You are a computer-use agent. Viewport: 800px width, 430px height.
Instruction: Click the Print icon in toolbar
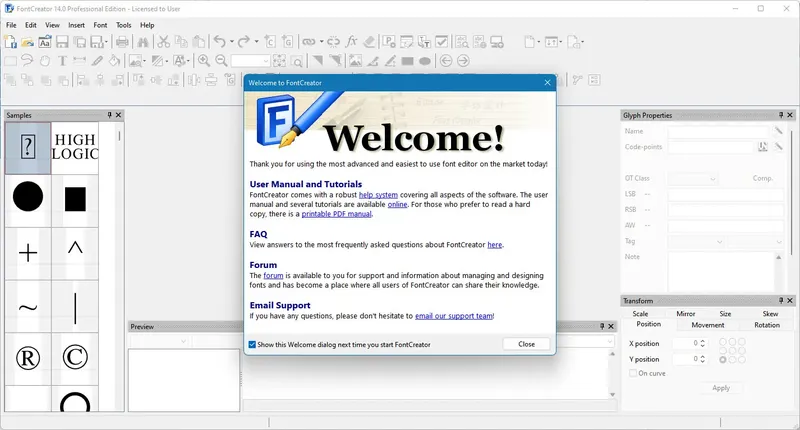coord(122,42)
